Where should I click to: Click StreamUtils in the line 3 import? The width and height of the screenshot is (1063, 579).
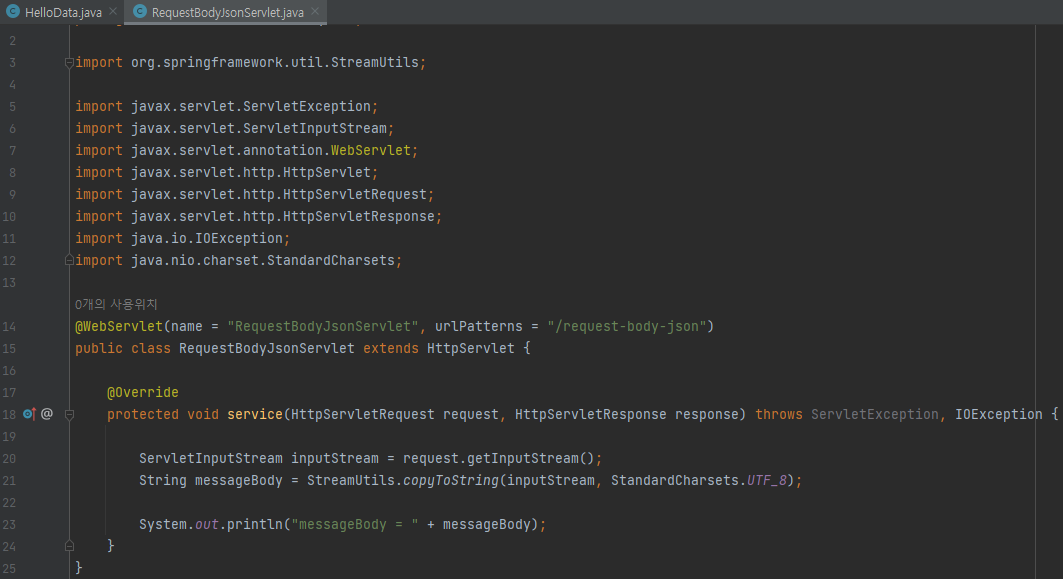[x=375, y=62]
